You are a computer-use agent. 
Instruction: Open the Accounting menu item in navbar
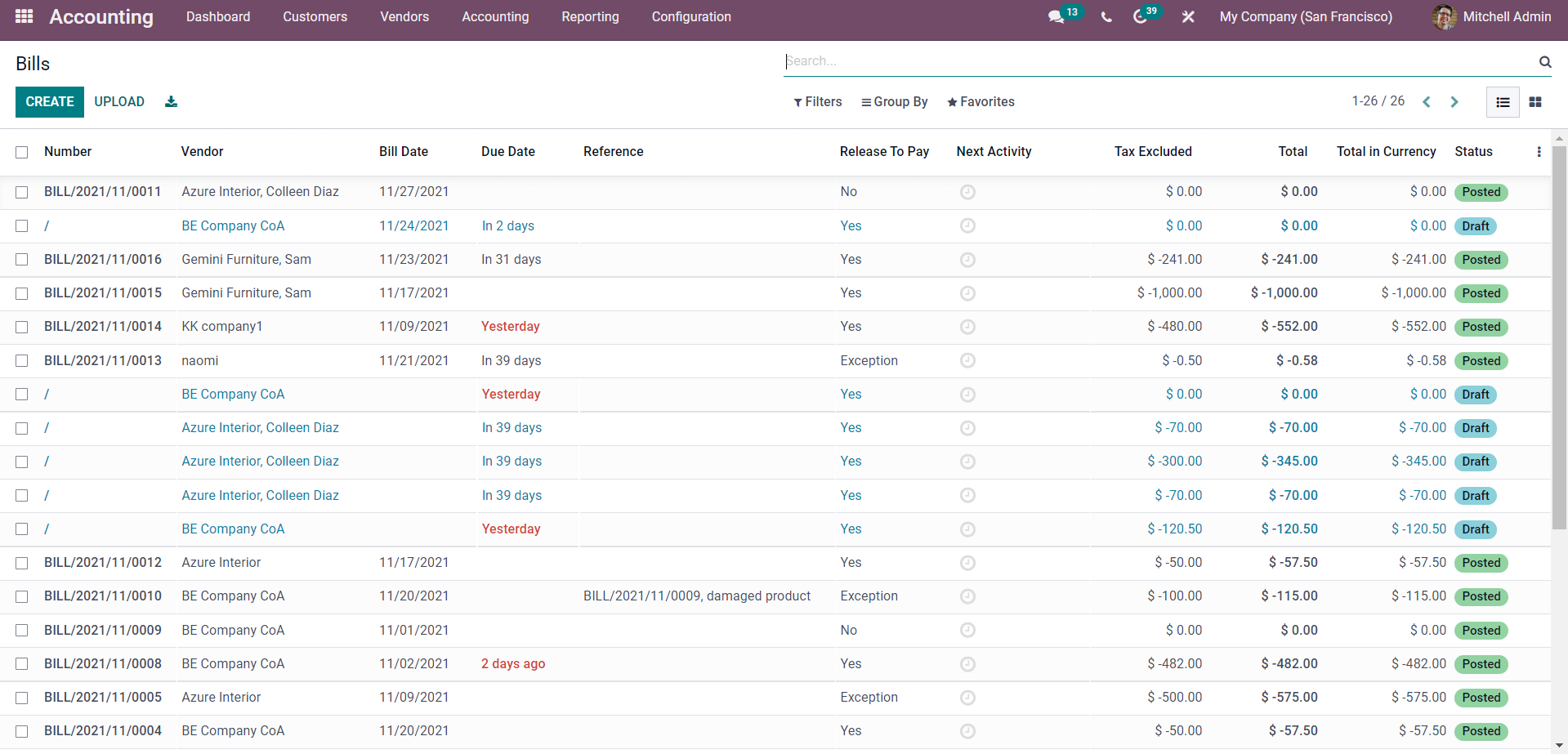(495, 17)
